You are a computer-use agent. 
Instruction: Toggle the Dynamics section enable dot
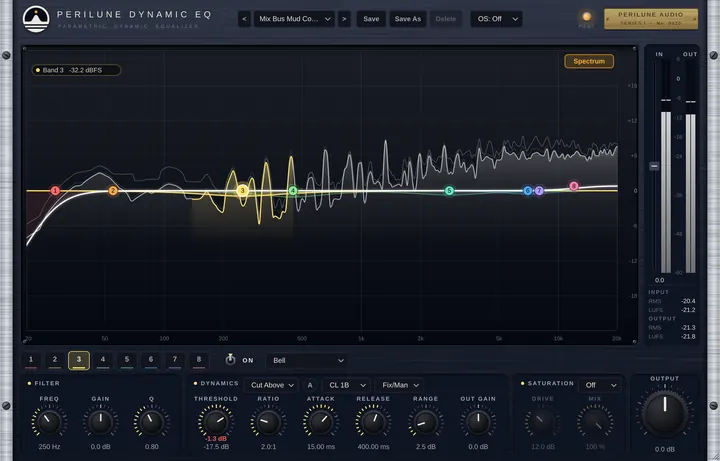[195, 383]
